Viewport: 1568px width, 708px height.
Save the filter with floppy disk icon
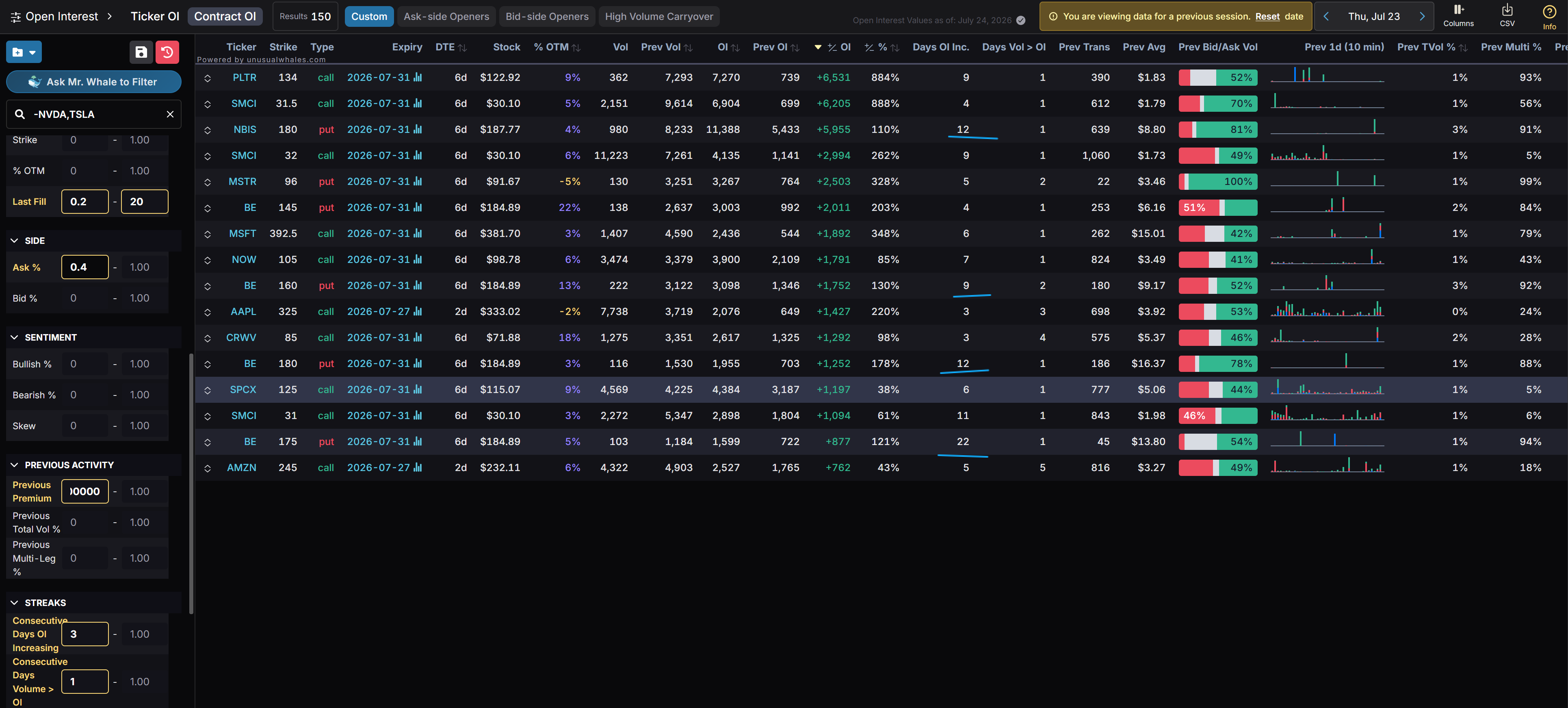point(141,52)
